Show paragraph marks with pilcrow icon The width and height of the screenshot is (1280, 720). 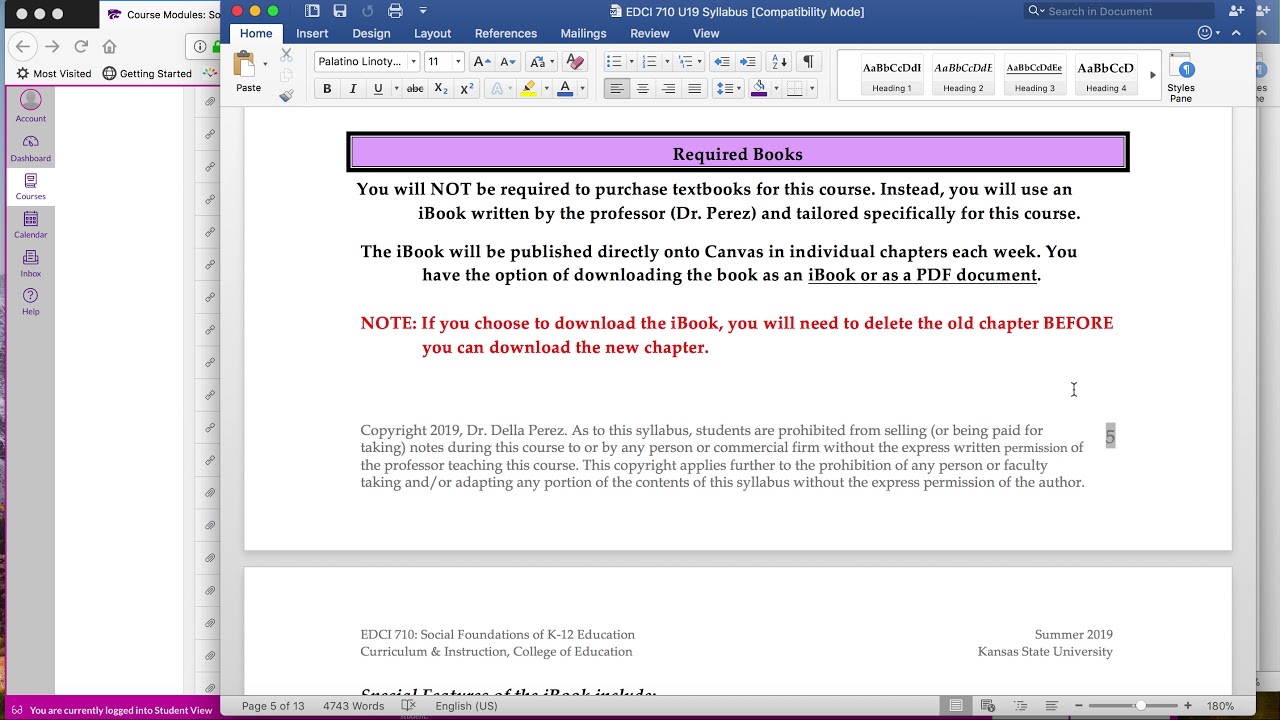808,62
